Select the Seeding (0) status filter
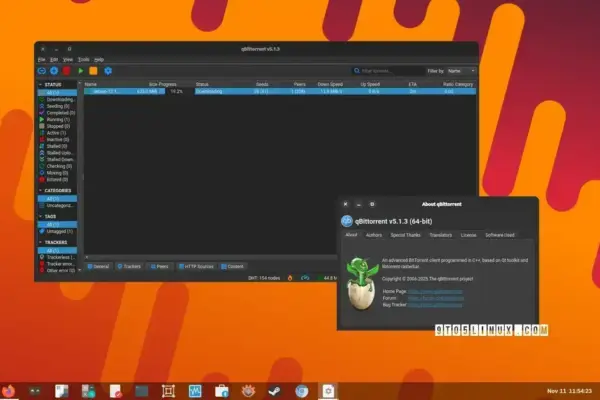Image resolution: width=600 pixels, height=400 pixels. [x=57, y=106]
